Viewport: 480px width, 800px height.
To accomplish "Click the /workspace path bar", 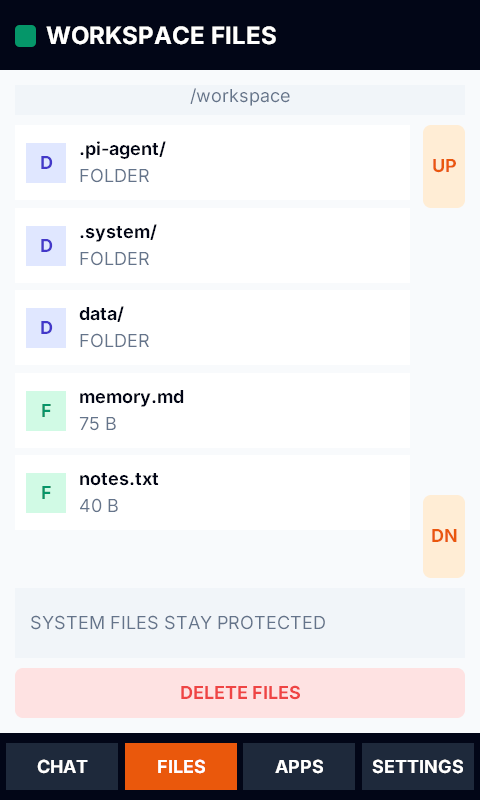I will pyautogui.click(x=240, y=99).
